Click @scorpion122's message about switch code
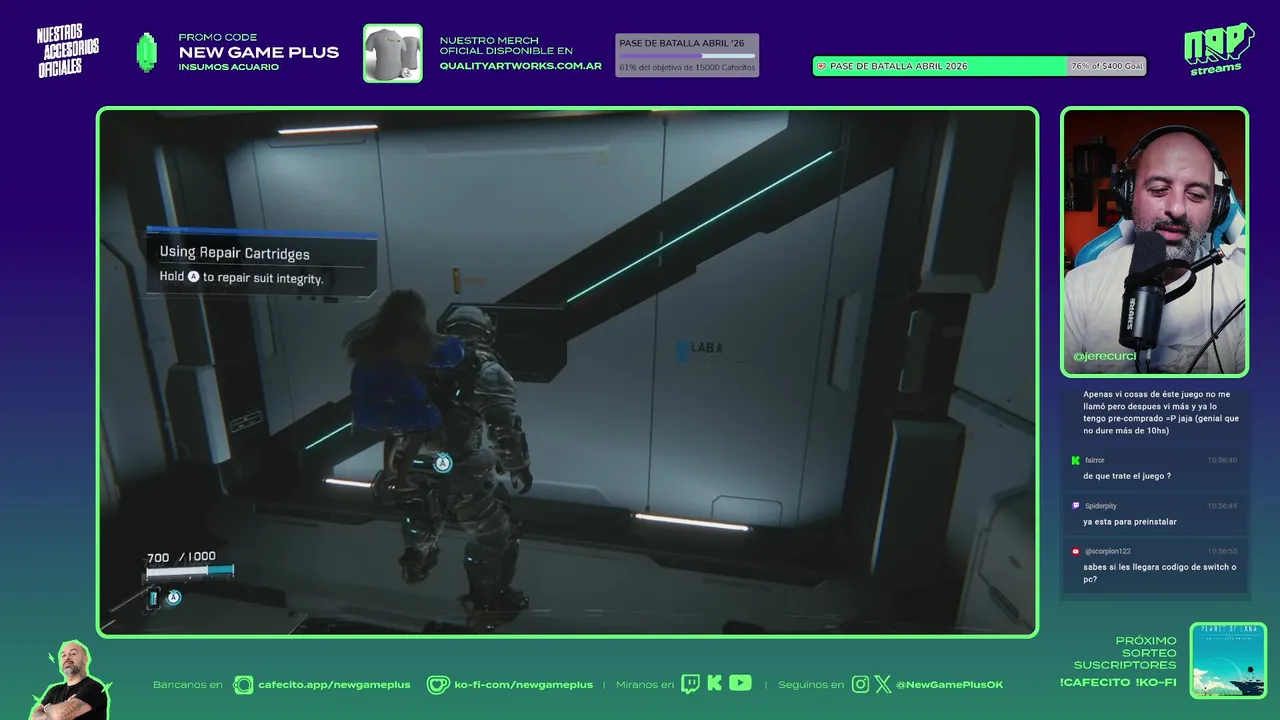Screen dimensions: 1280x720 coord(1159,573)
